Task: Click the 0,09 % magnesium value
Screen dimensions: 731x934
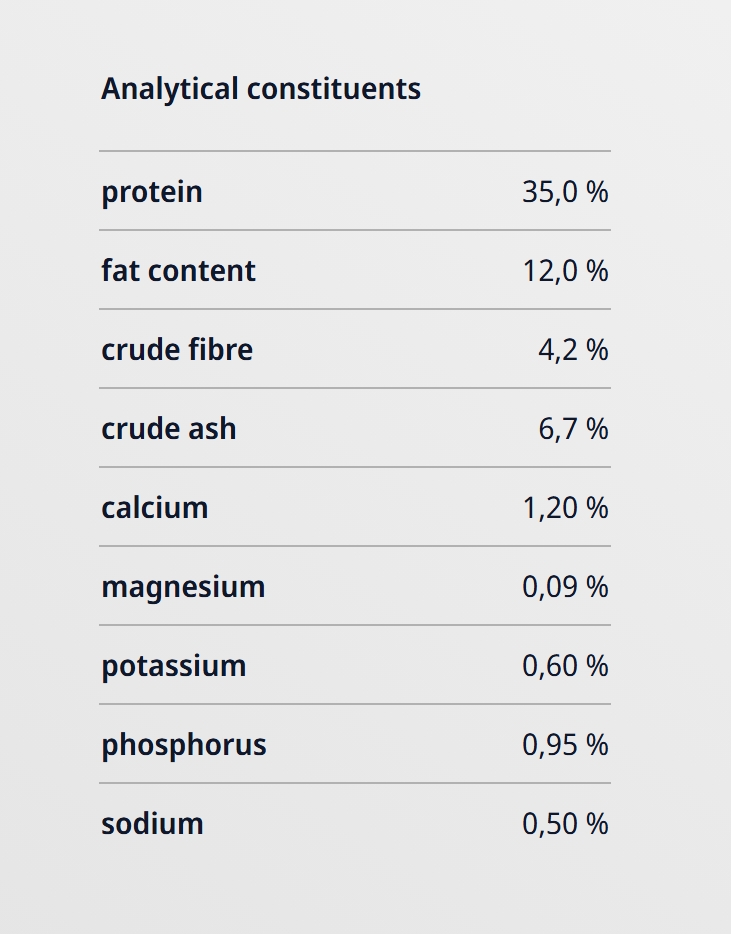Action: [565, 586]
